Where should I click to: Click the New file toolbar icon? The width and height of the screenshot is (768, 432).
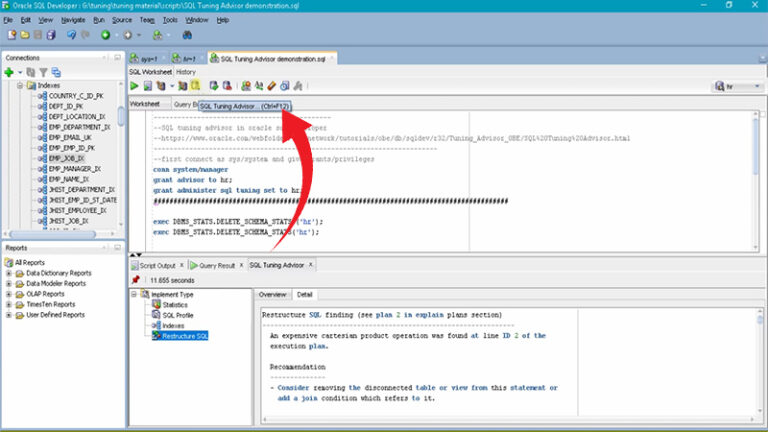pyautogui.click(x=12, y=35)
